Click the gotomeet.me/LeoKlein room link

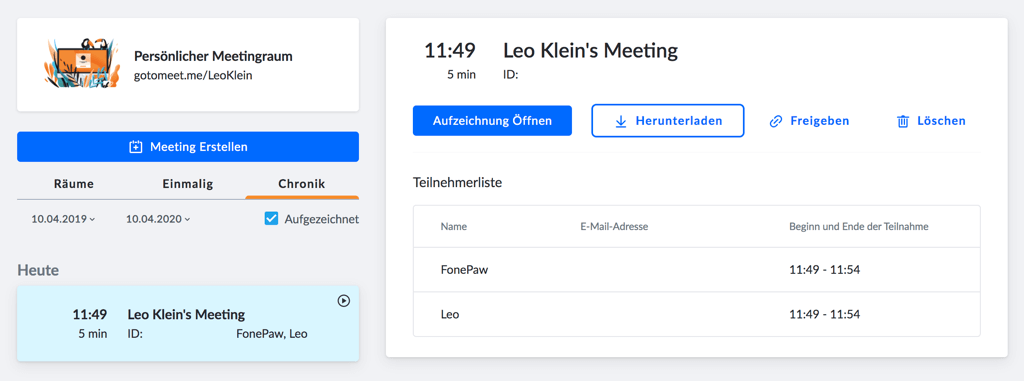(193, 76)
